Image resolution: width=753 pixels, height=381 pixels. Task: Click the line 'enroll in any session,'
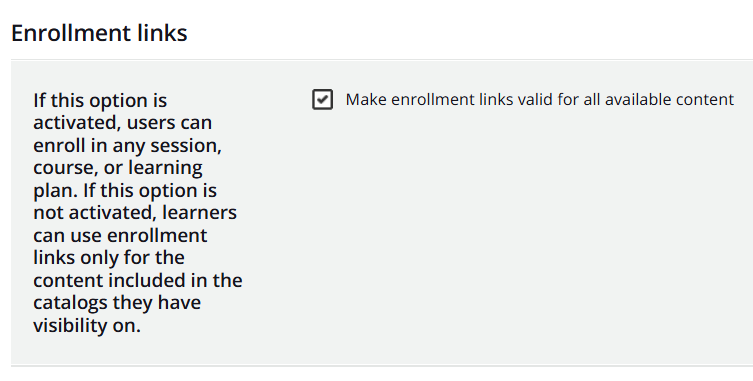[127, 145]
